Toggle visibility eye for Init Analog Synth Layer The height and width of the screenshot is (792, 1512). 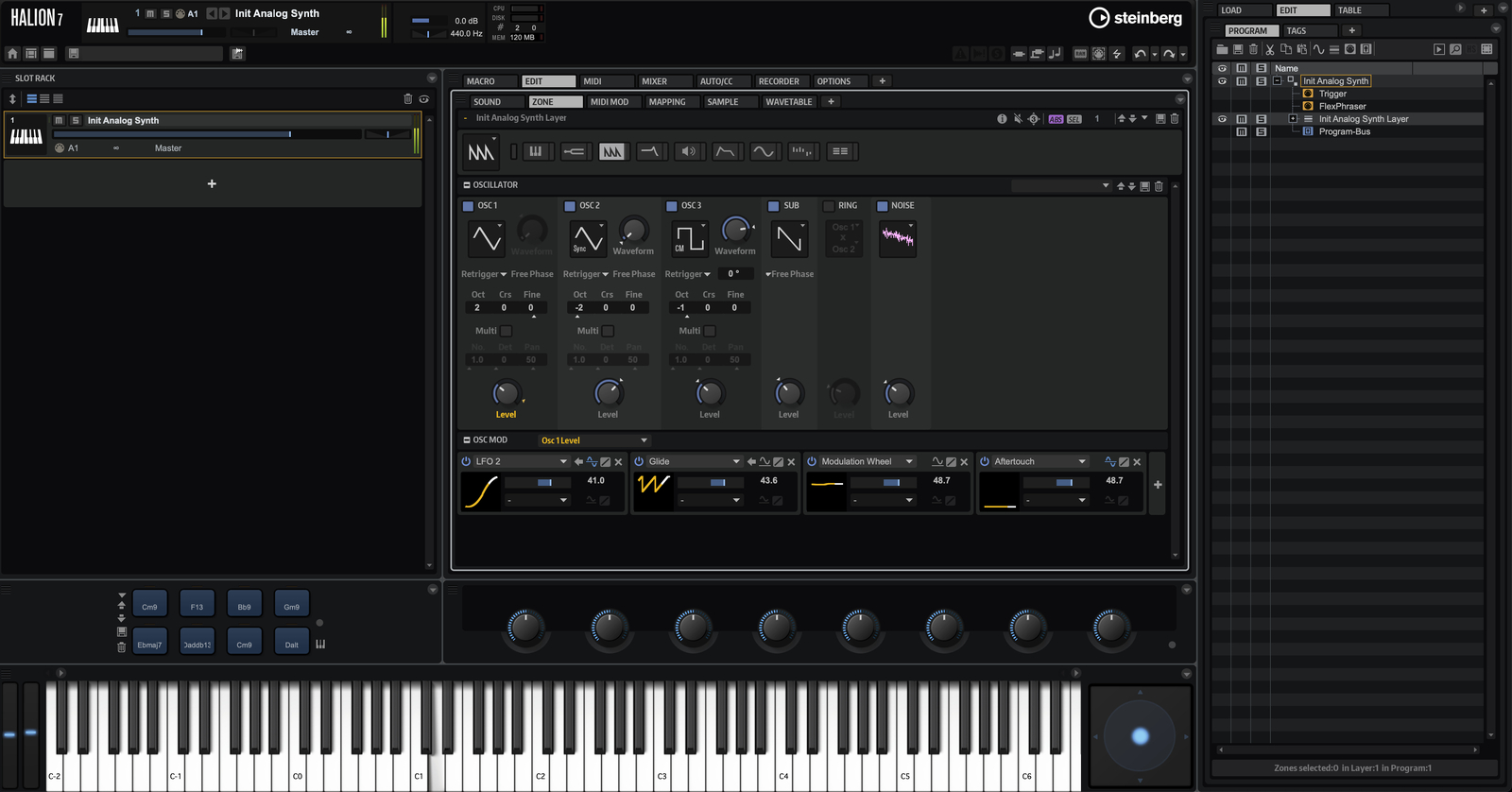[1222, 119]
